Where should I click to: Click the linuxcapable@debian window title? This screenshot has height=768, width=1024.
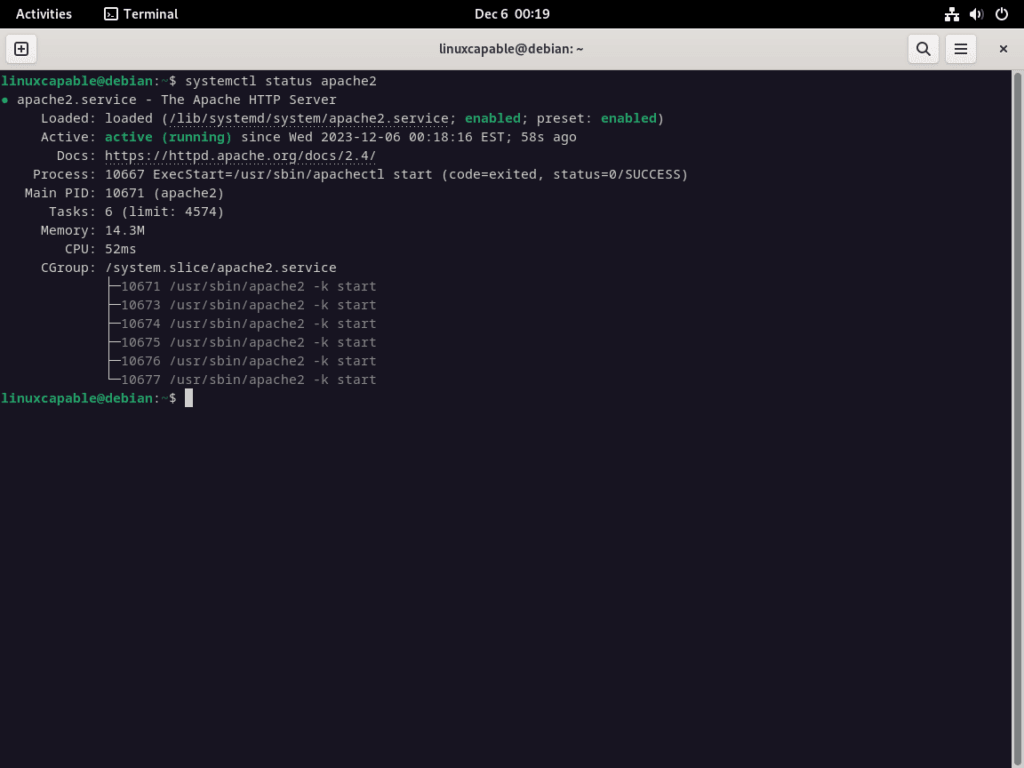point(511,48)
